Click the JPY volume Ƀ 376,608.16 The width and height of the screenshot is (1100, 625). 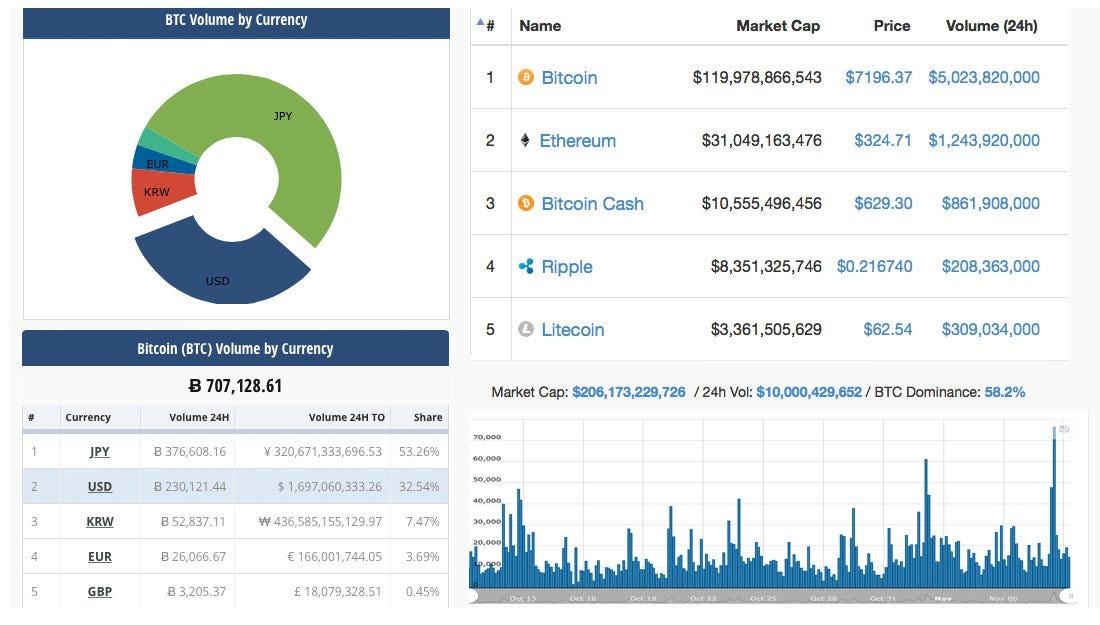pyautogui.click(x=189, y=452)
